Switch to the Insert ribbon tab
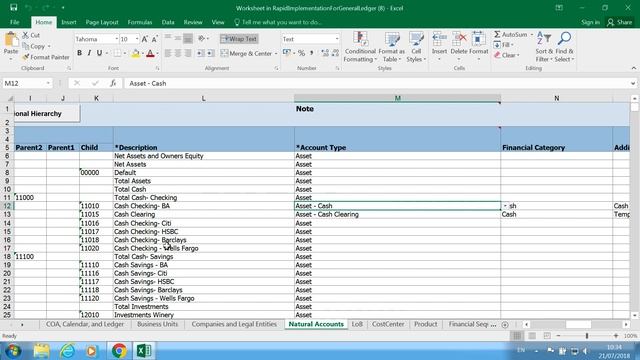This screenshot has height=360, width=640. coord(69,22)
